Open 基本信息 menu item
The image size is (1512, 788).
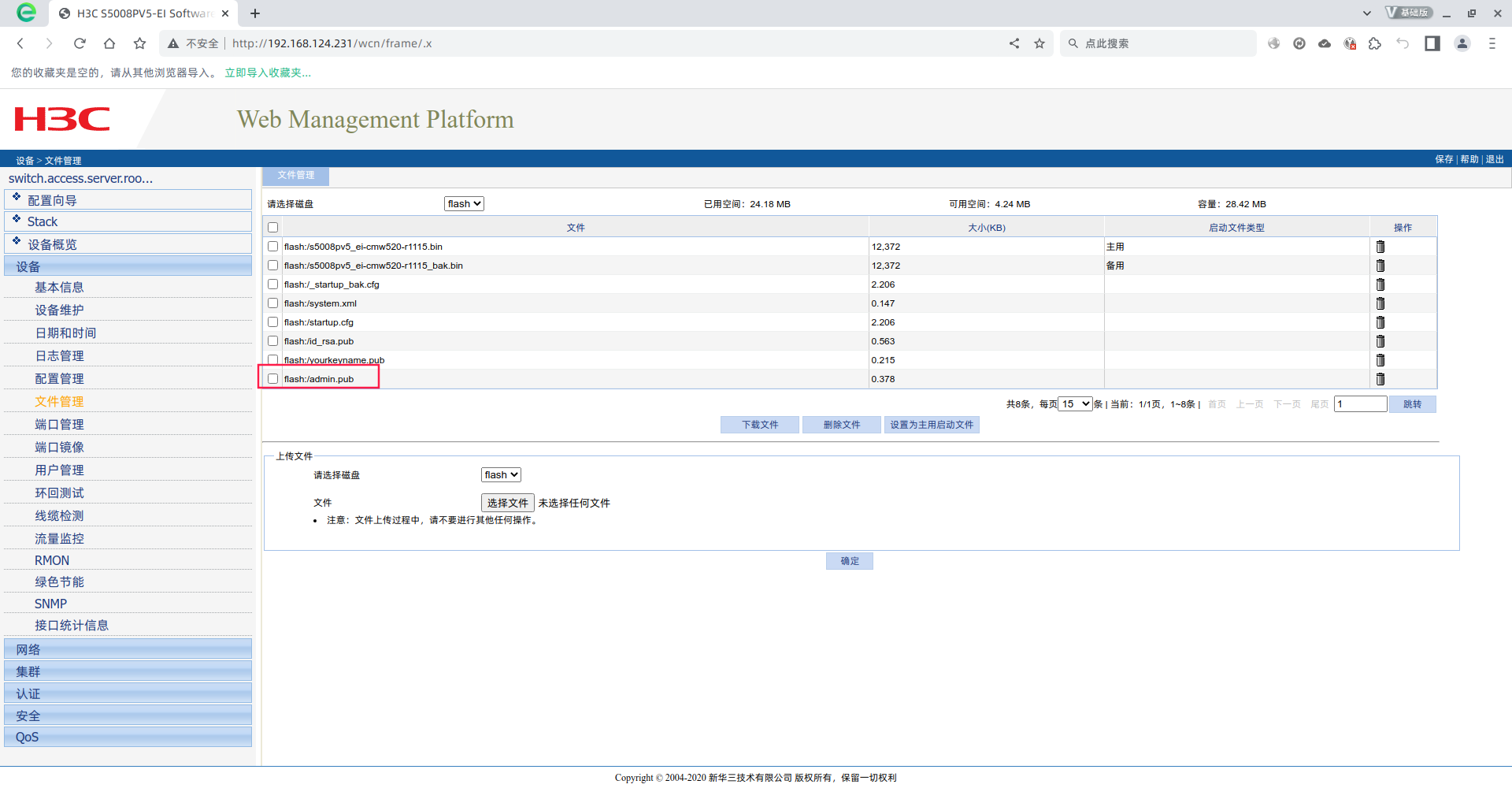(59, 288)
